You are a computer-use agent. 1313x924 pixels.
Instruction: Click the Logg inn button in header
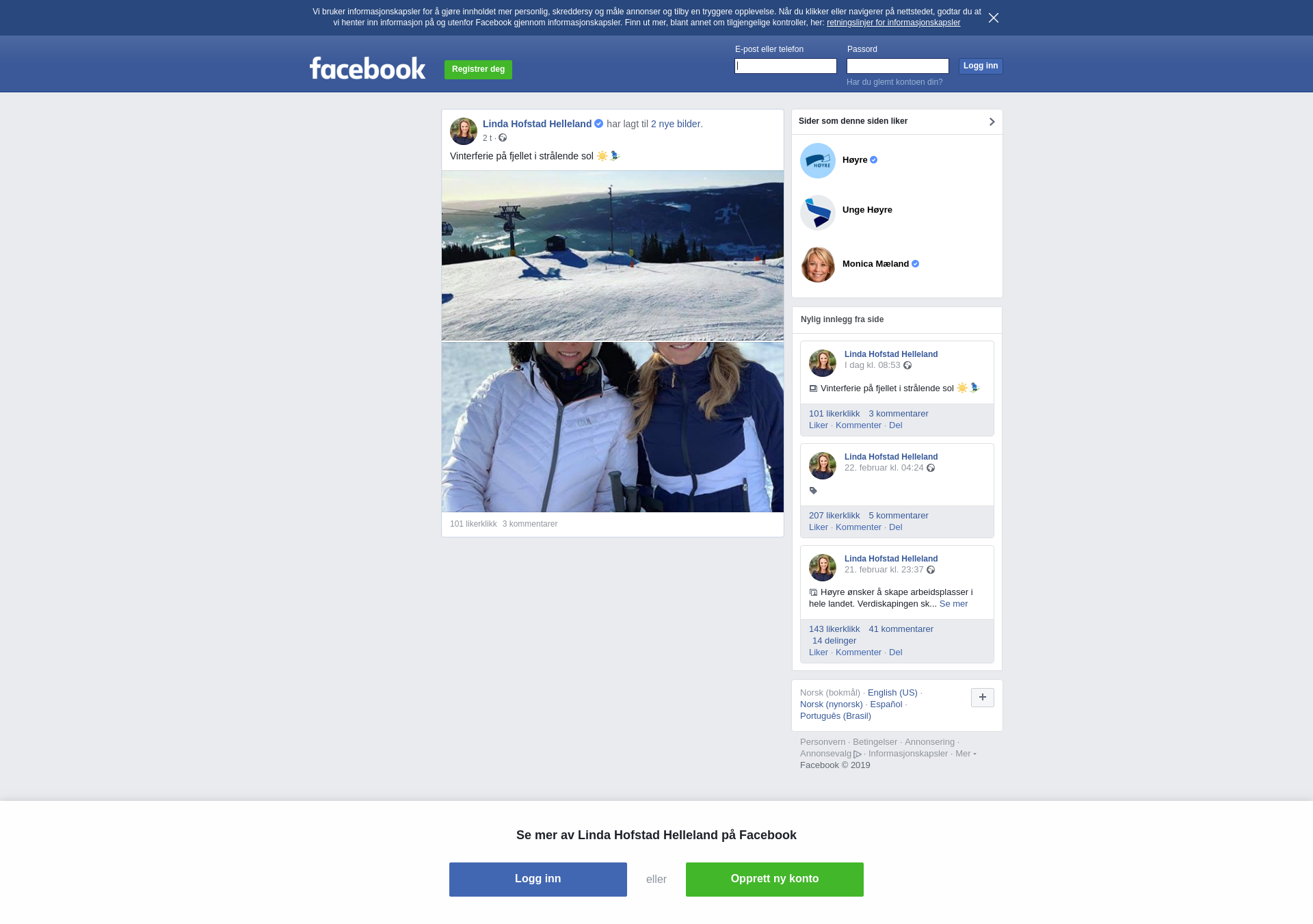pos(981,66)
